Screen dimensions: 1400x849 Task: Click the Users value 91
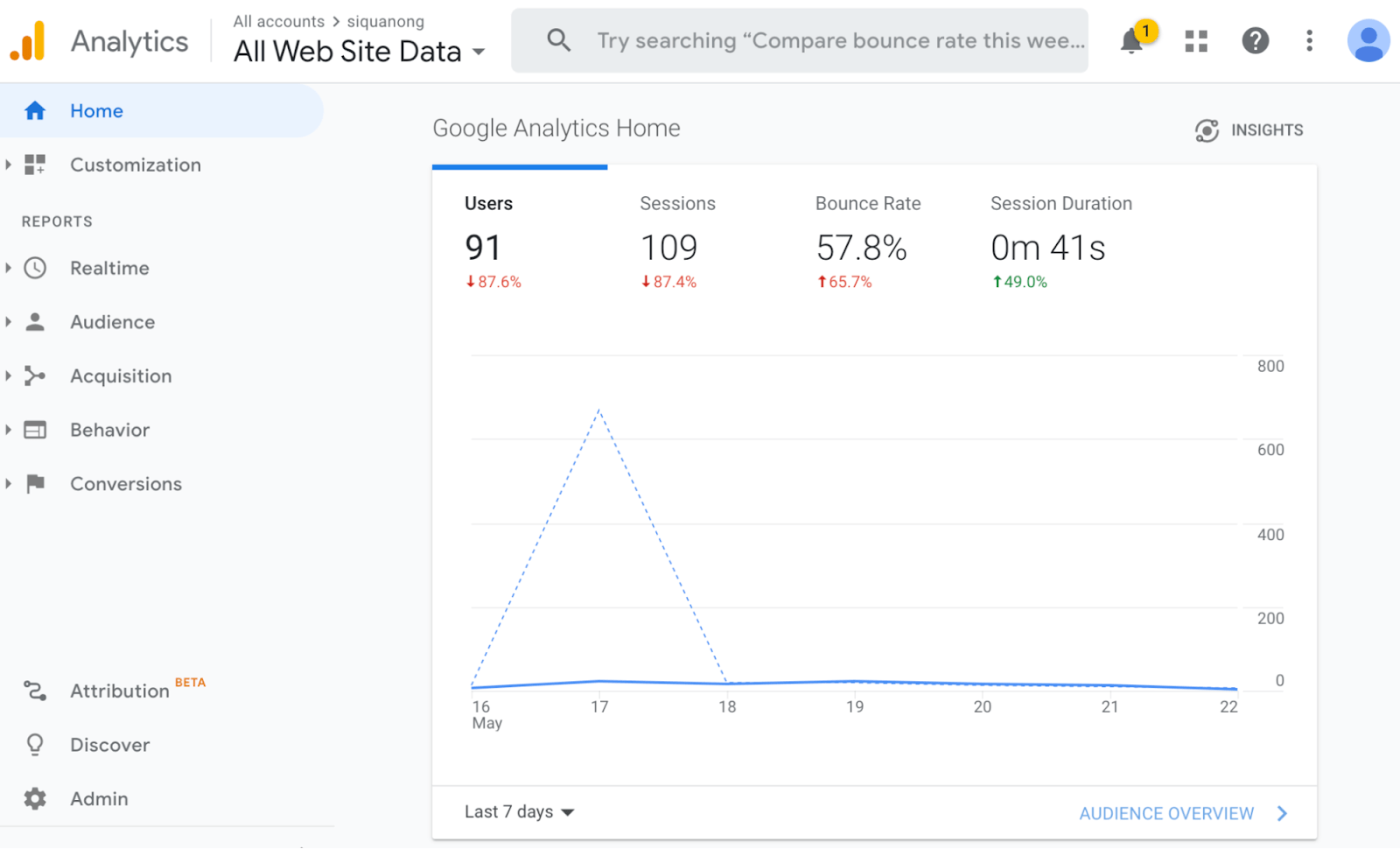(483, 249)
